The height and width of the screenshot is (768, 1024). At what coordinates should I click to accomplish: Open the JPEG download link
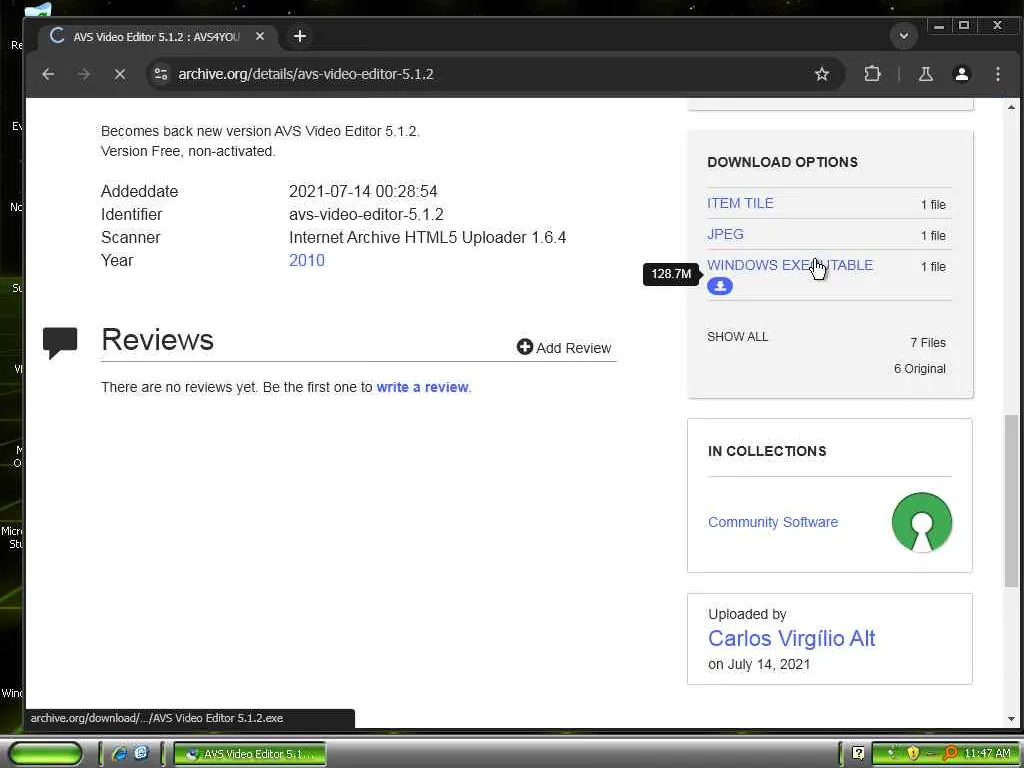[725, 234]
